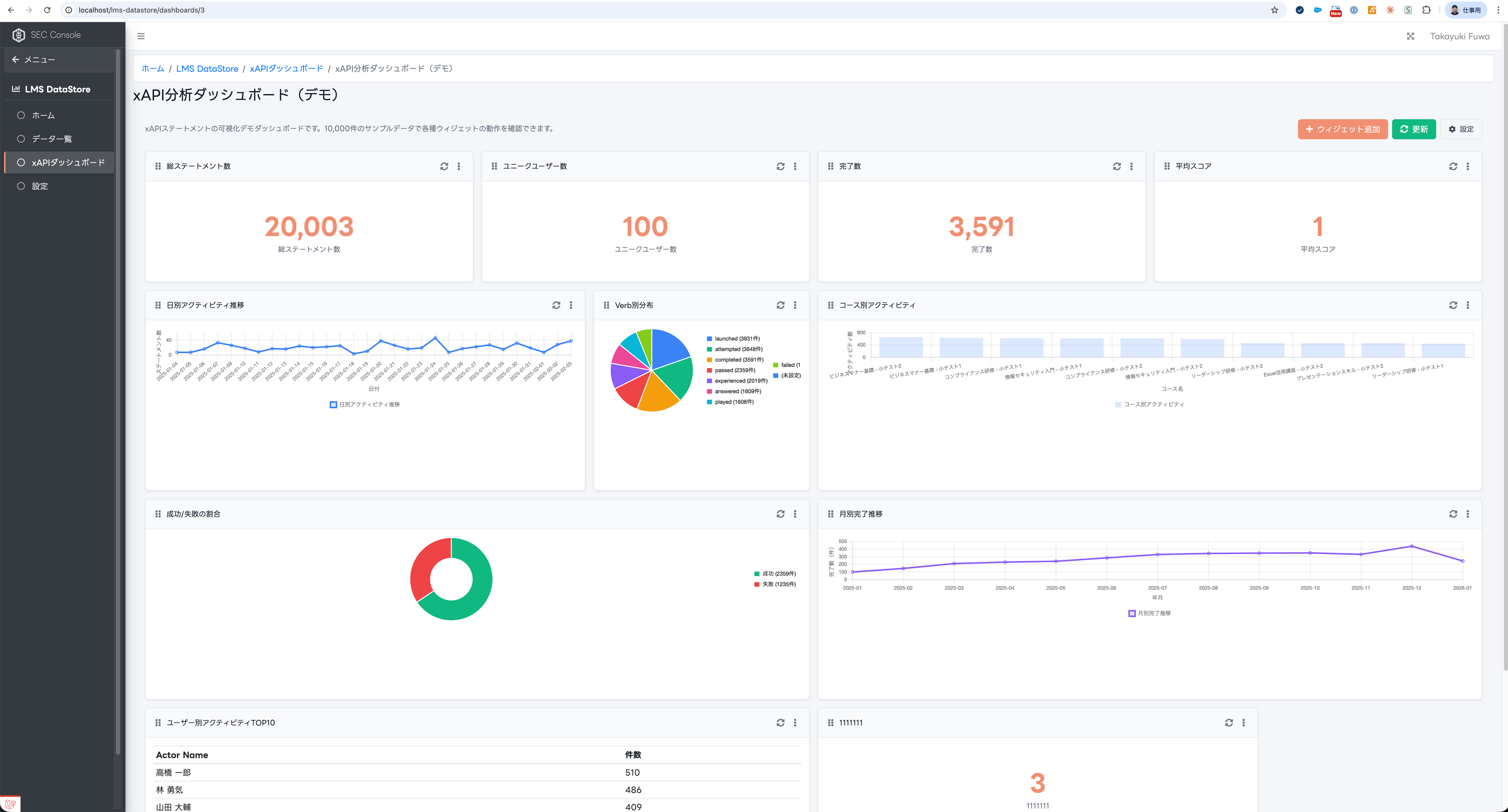Toggle the sidebar hamburger menu icon

coord(141,36)
